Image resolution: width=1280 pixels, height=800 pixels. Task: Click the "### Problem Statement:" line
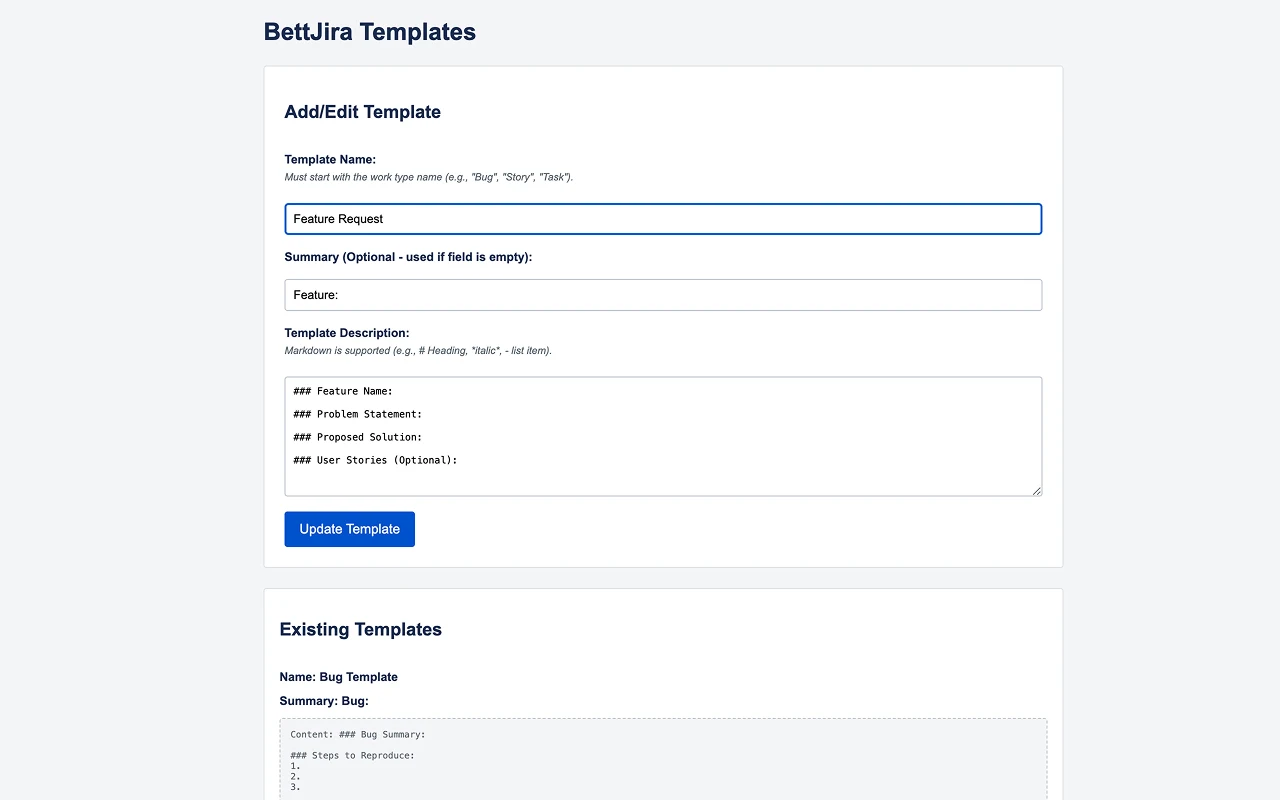coord(358,414)
